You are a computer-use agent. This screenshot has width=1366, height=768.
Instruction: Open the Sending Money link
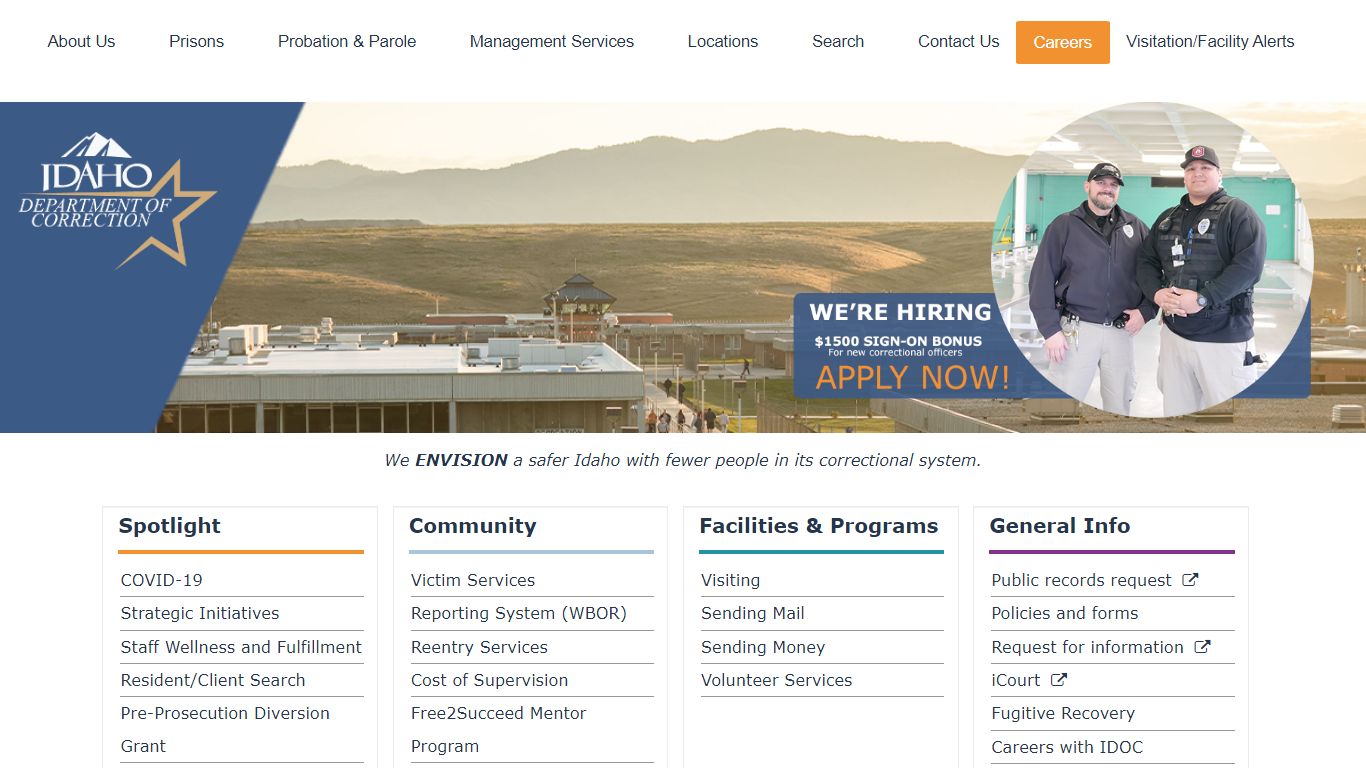[x=763, y=647]
